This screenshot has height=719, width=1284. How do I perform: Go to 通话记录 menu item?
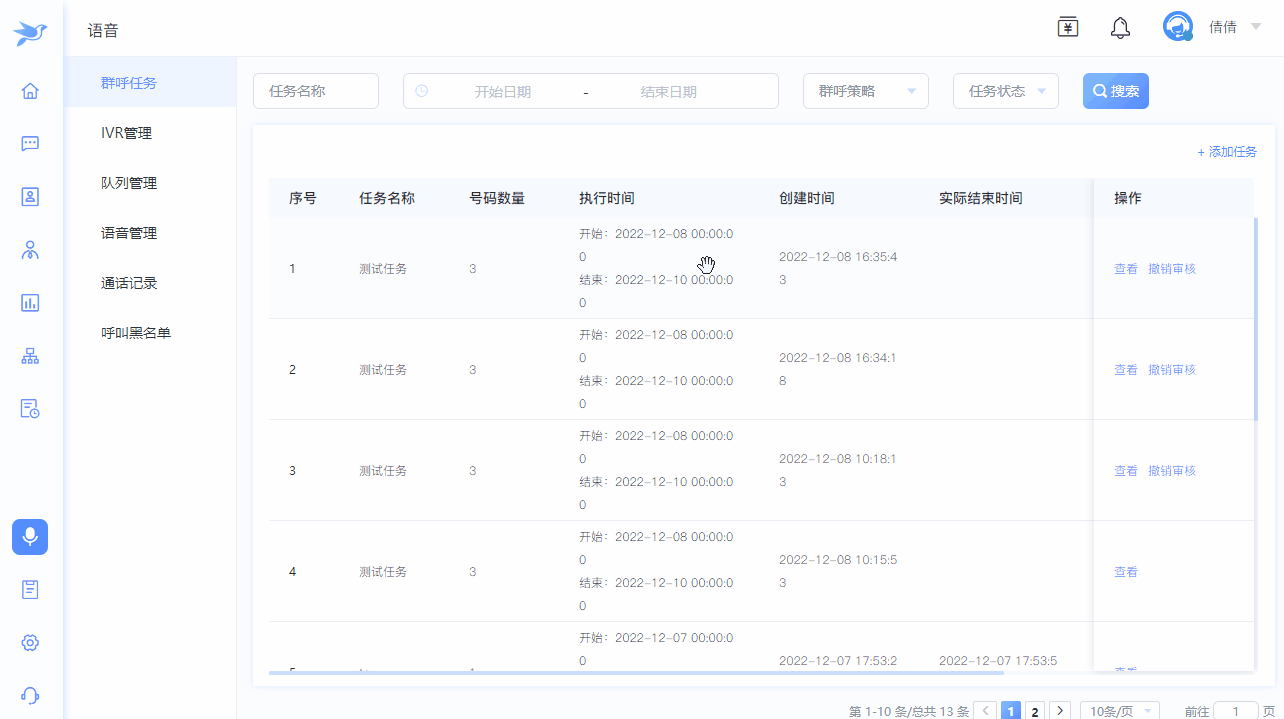pyautogui.click(x=129, y=283)
